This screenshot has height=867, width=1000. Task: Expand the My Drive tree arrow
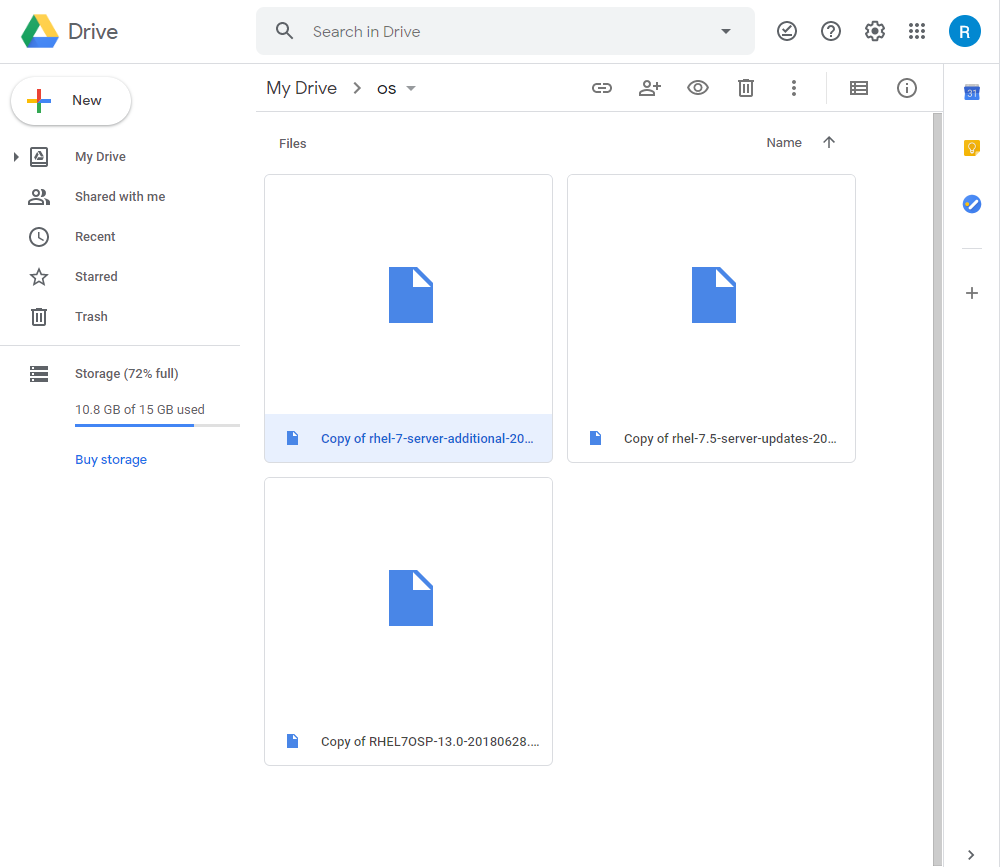click(16, 157)
